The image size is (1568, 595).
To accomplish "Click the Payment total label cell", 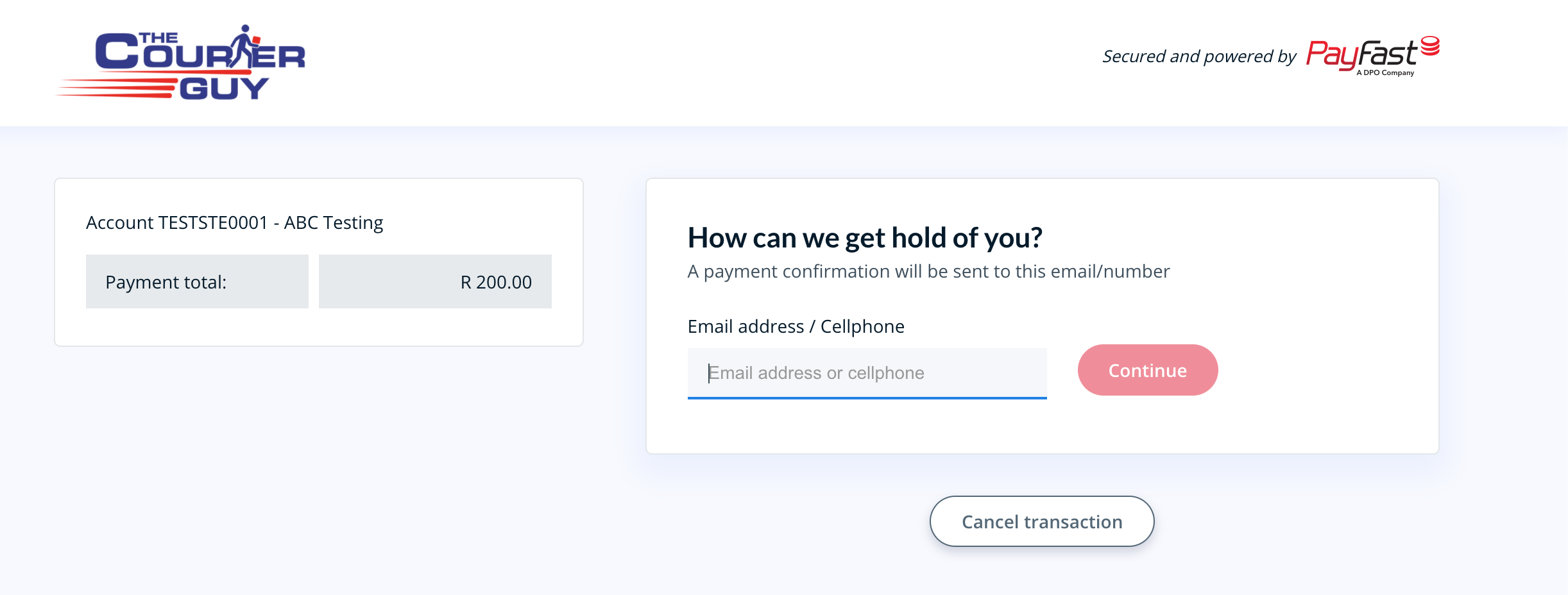I will click(197, 281).
